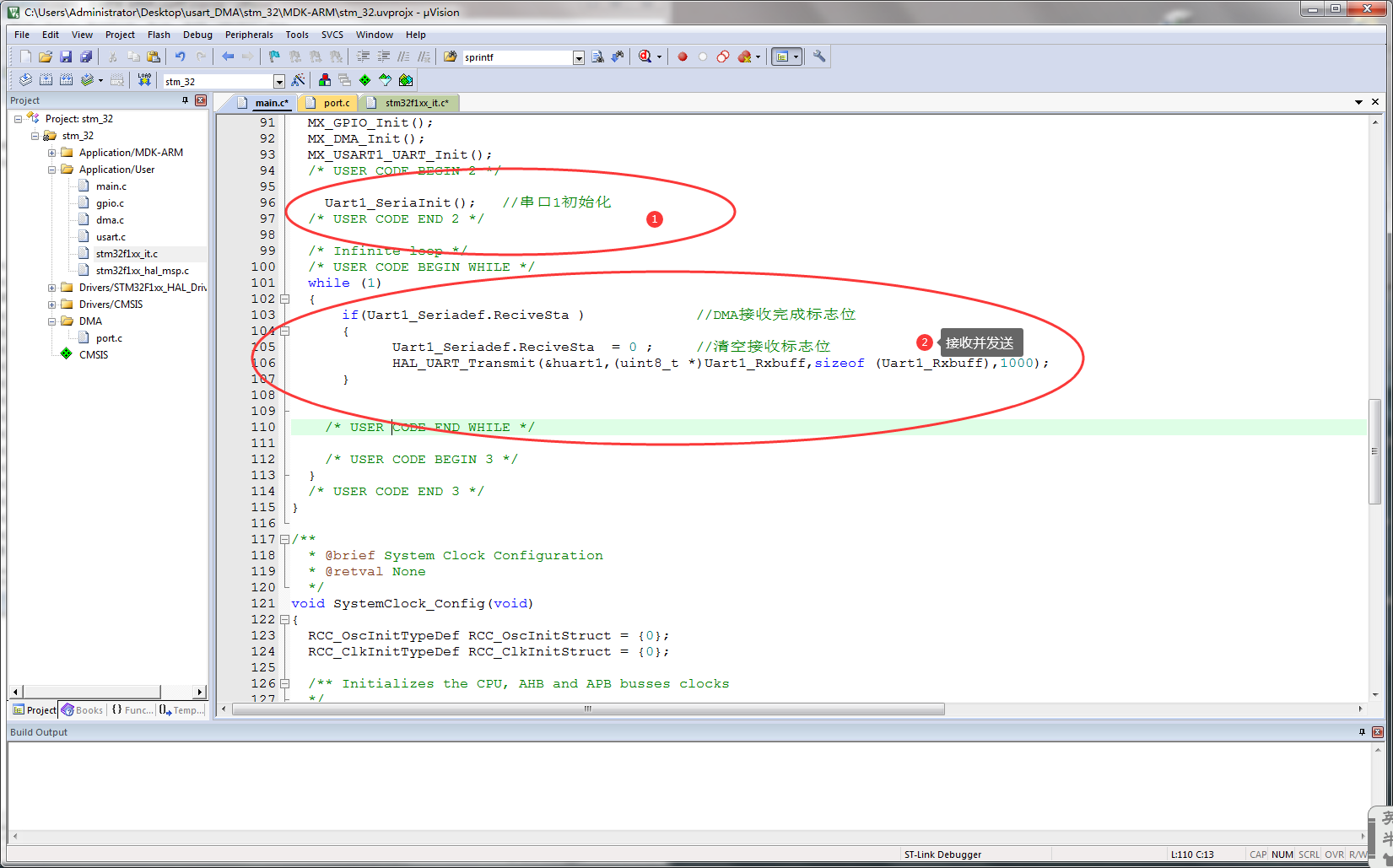Save the current file
The width and height of the screenshot is (1393, 868).
click(66, 57)
